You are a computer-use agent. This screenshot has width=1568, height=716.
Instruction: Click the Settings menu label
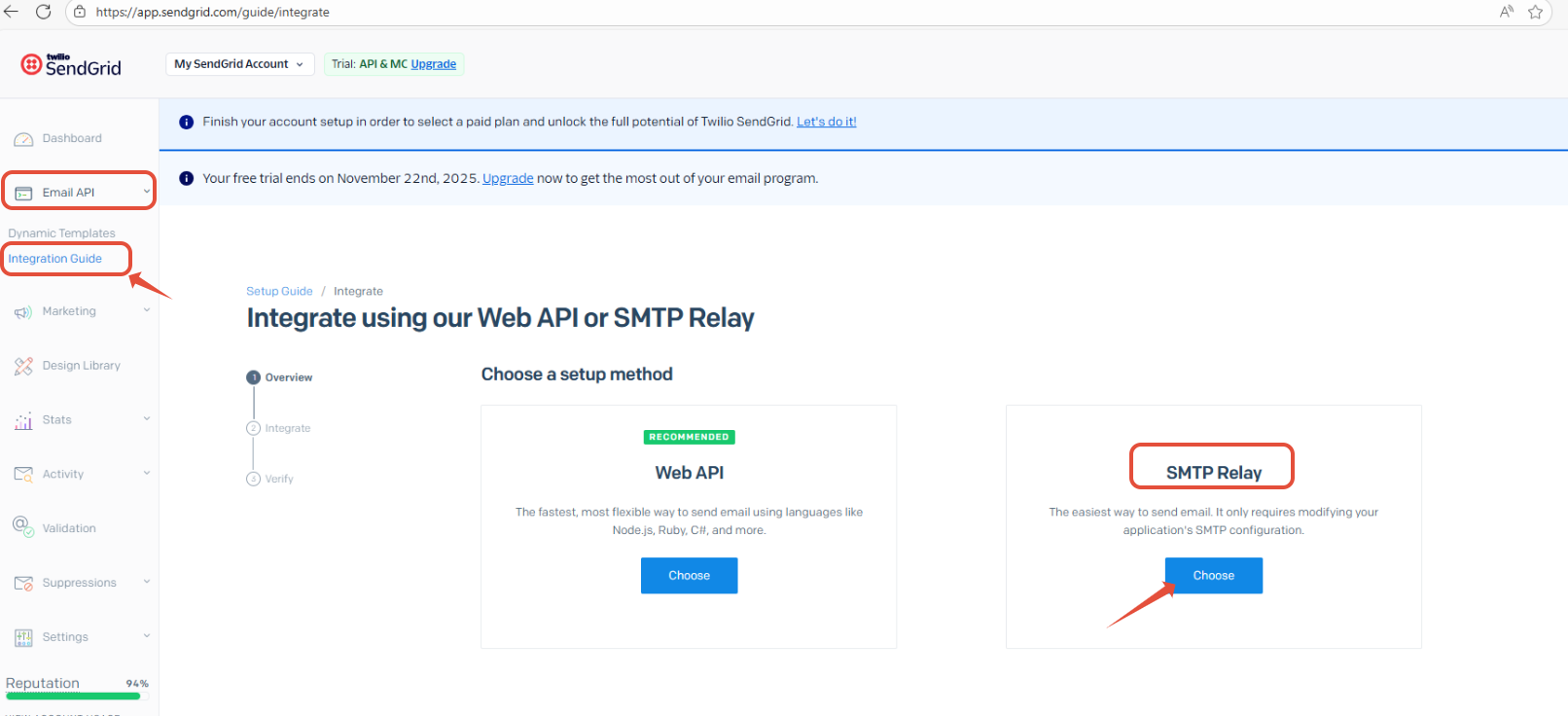(65, 637)
